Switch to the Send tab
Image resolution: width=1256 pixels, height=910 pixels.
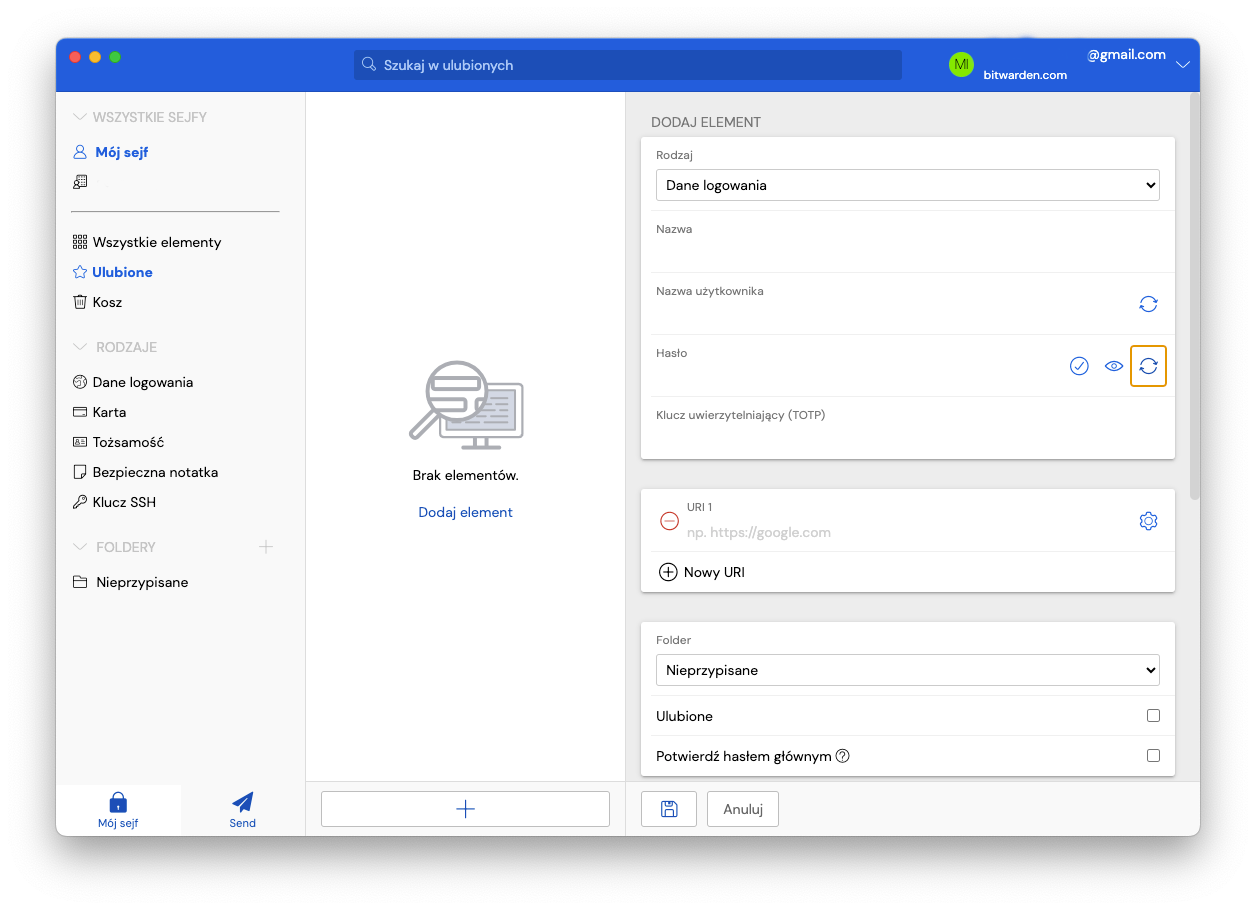[243, 810]
